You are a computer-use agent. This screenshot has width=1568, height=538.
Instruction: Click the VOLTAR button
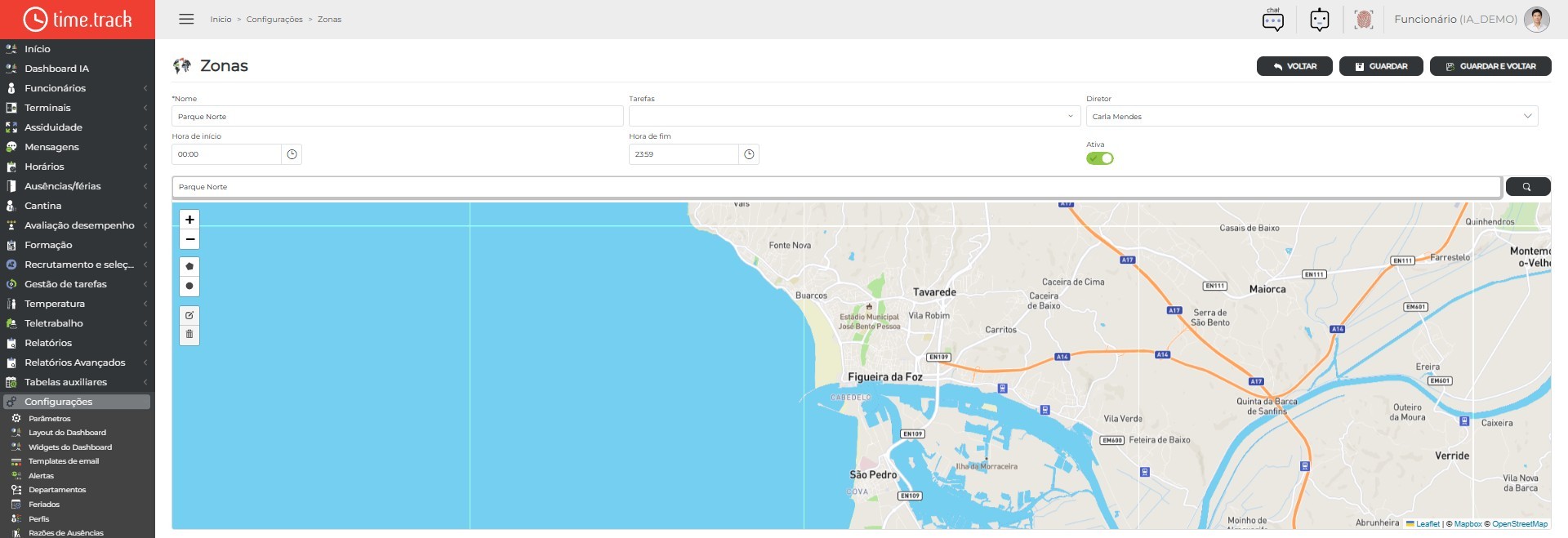tap(1294, 66)
